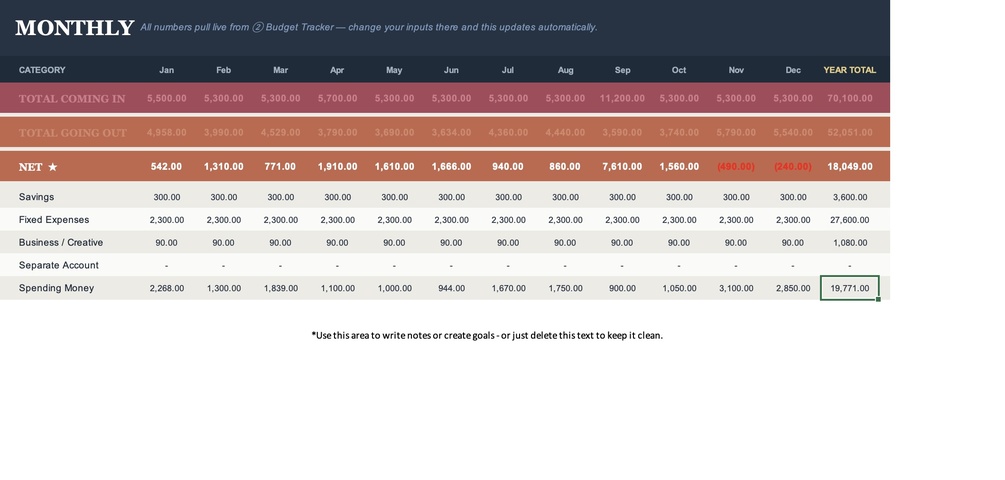Click the 11,200.00 Sep income cell
This screenshot has width=1005, height=480.
(622, 99)
